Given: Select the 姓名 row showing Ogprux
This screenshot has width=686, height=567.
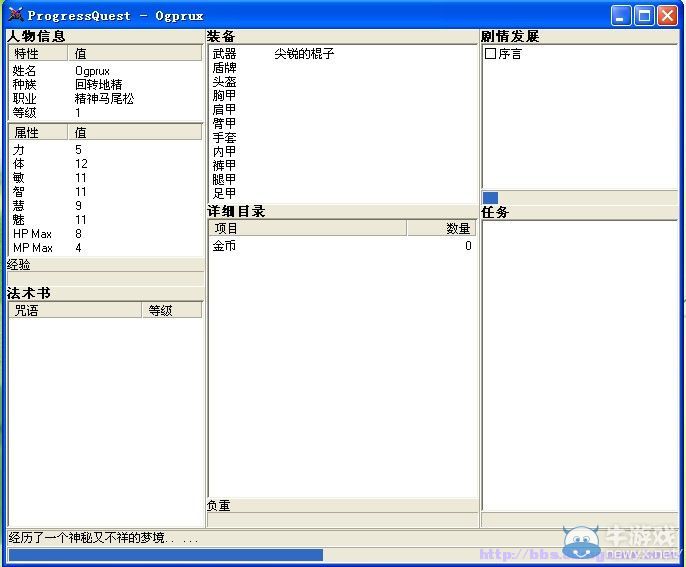Looking at the screenshot, I should click(105, 70).
